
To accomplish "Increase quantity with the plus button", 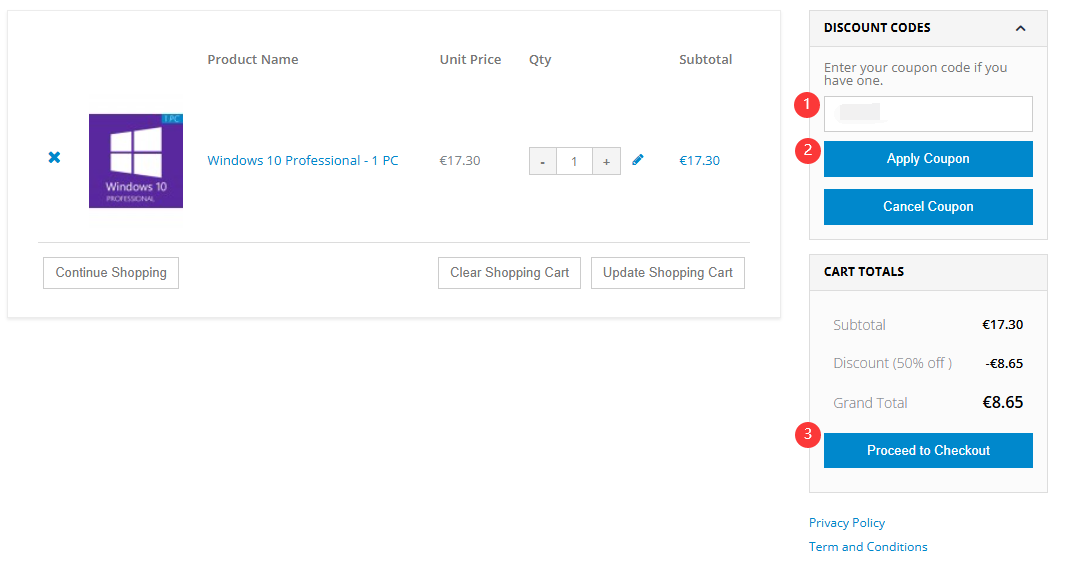I will (606, 161).
